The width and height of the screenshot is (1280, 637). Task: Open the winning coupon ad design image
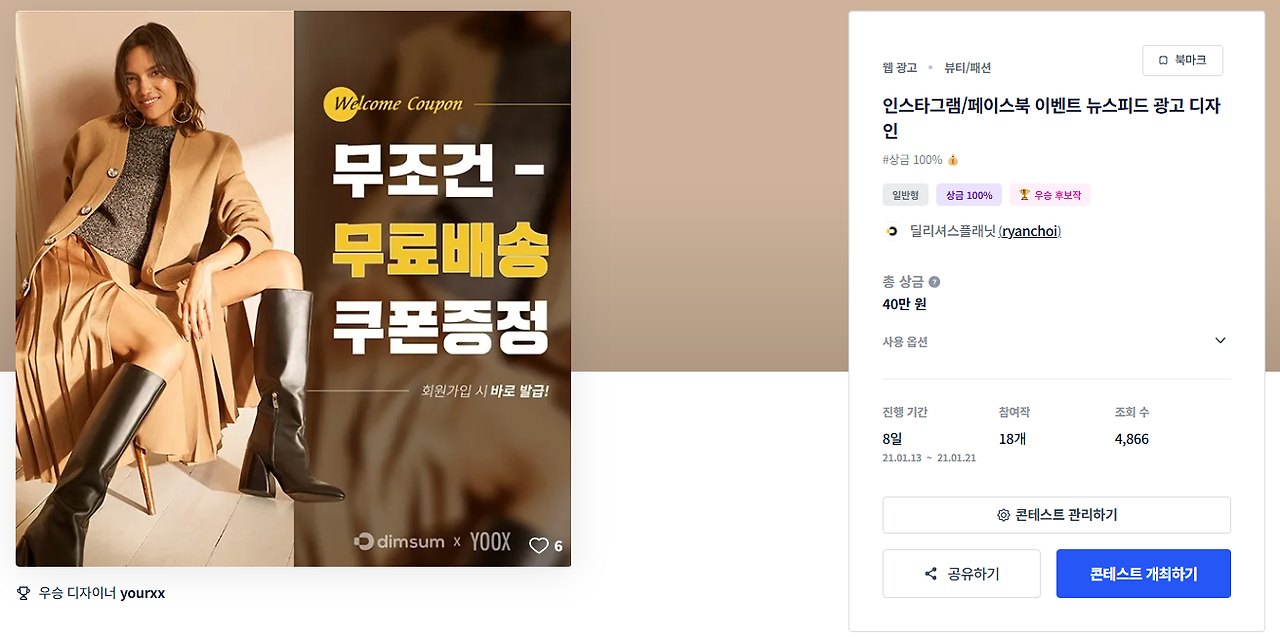click(x=293, y=288)
